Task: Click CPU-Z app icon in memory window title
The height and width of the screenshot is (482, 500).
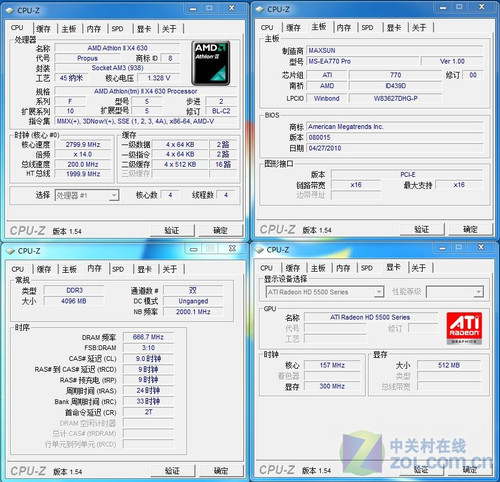Action: [x=11, y=251]
